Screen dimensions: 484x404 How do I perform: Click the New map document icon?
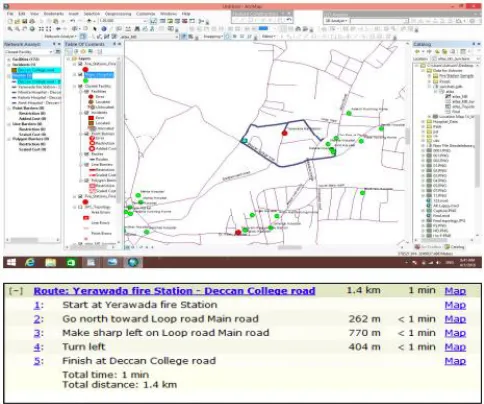pyautogui.click(x=10, y=21)
